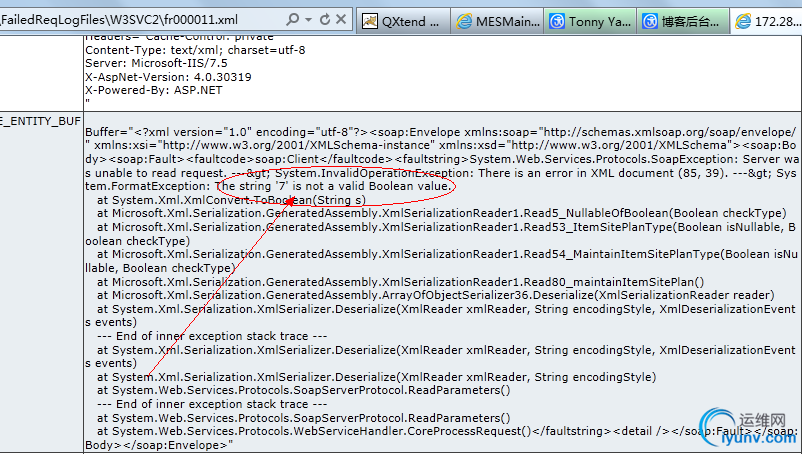
Task: Switch to the Tonny Ya... tab
Action: [x=590, y=21]
